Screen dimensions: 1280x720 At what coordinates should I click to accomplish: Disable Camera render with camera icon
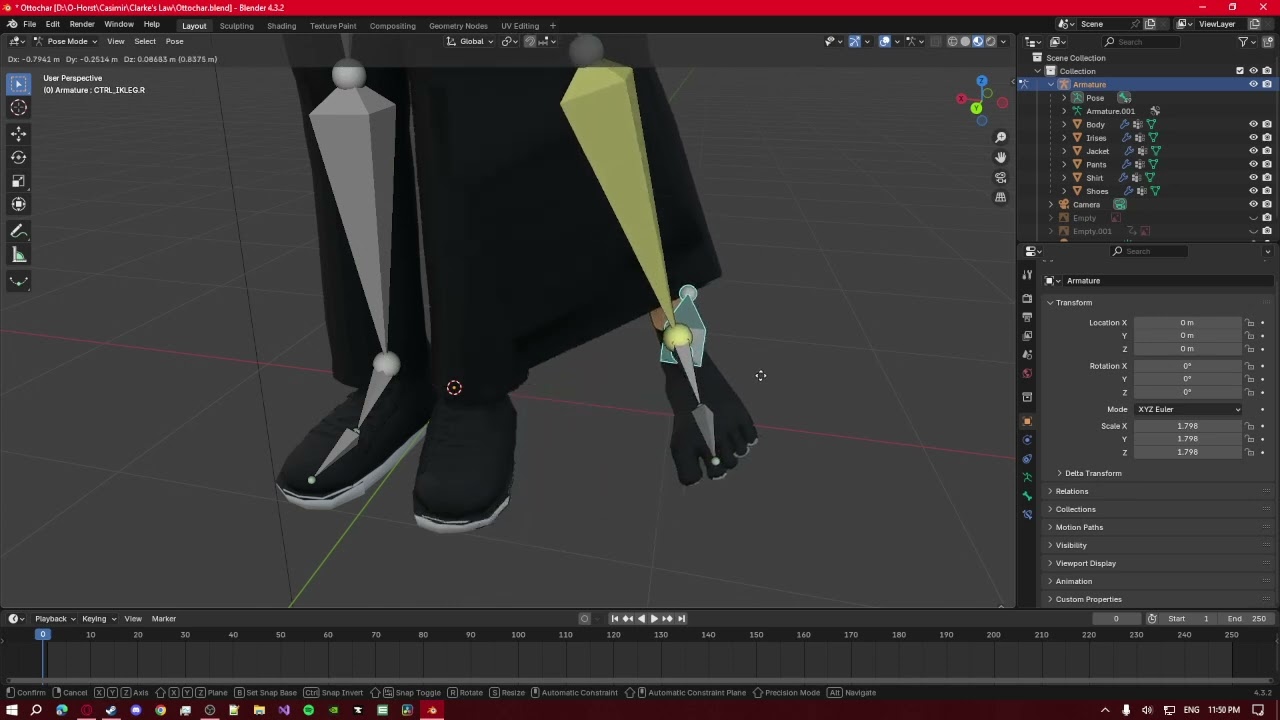pos(1267,204)
